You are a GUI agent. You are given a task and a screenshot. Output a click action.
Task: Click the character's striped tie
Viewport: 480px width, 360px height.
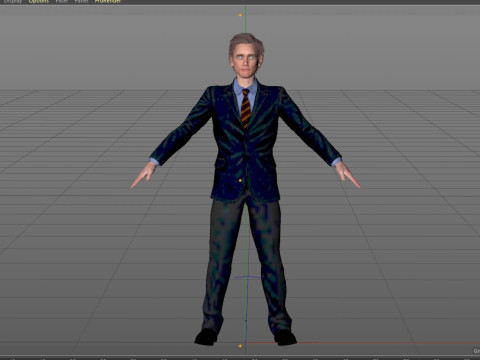click(x=246, y=108)
